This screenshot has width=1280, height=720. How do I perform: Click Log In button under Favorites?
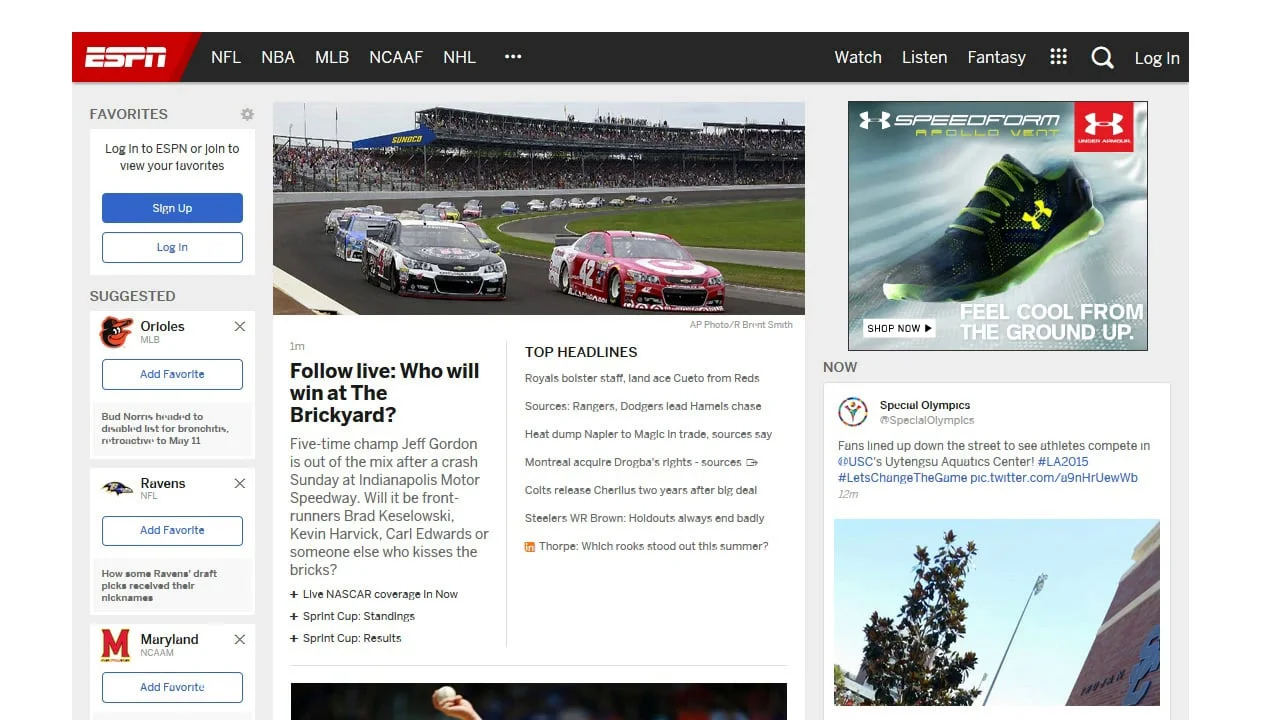point(172,247)
